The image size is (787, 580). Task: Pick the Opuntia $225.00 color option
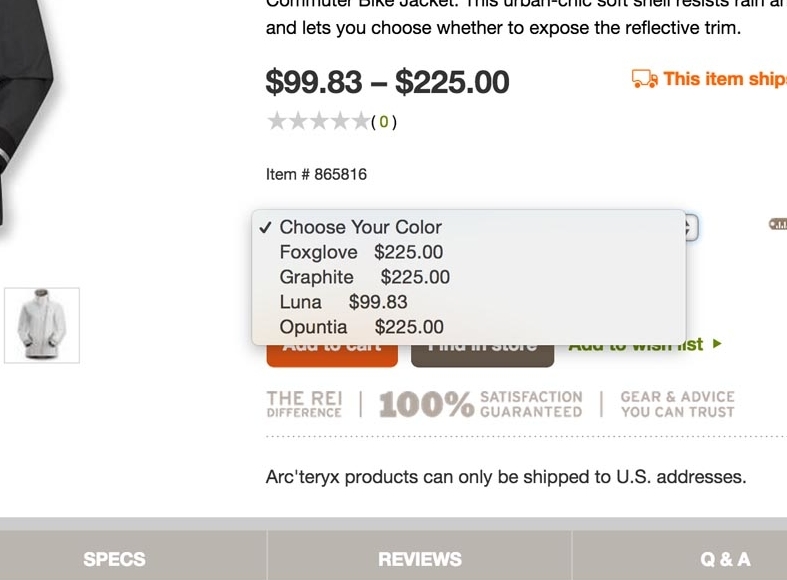pyautogui.click(x=361, y=327)
